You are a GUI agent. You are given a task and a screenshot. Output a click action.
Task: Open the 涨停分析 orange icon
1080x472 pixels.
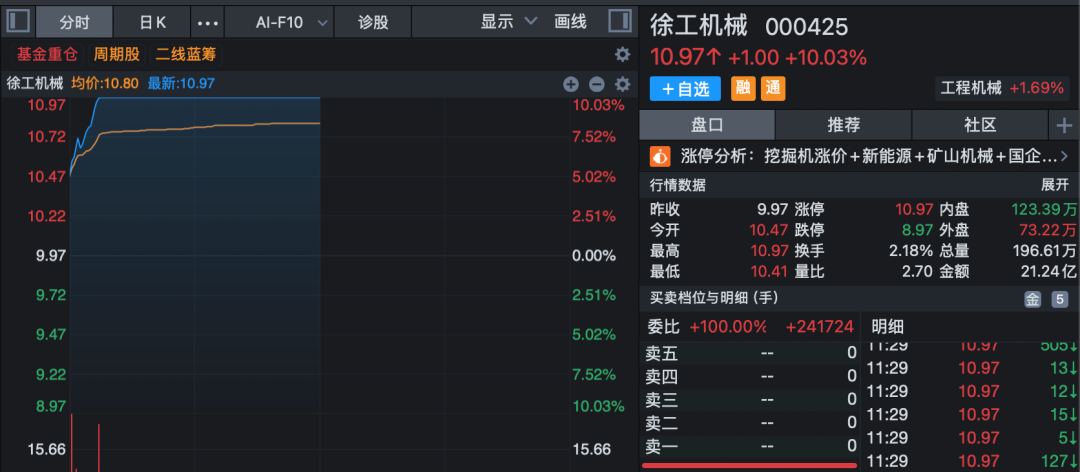click(x=660, y=156)
